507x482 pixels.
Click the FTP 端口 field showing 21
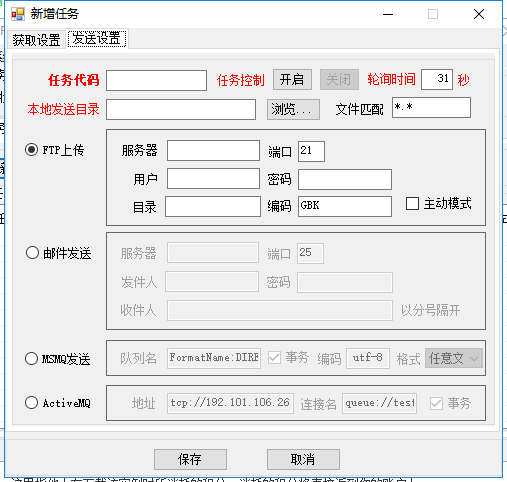pos(311,151)
